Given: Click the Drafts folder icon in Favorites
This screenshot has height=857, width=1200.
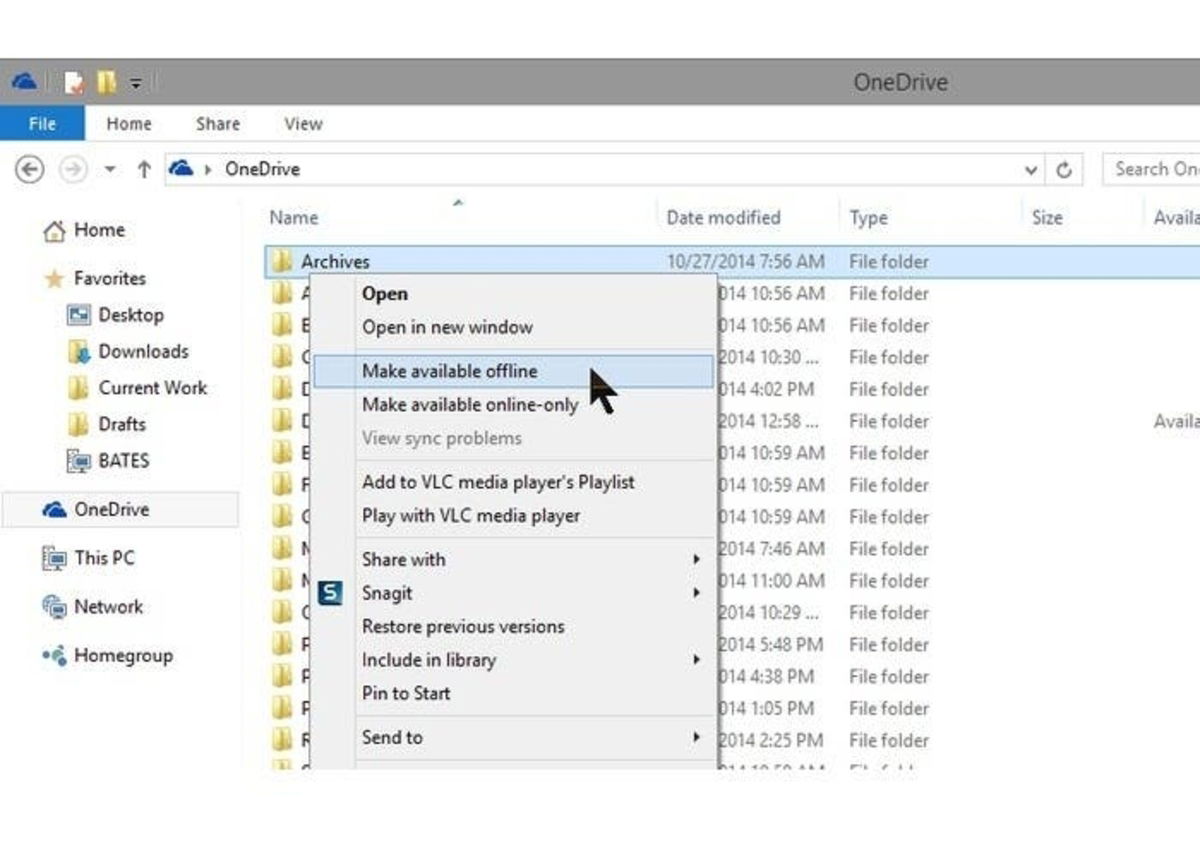Looking at the screenshot, I should [x=79, y=424].
